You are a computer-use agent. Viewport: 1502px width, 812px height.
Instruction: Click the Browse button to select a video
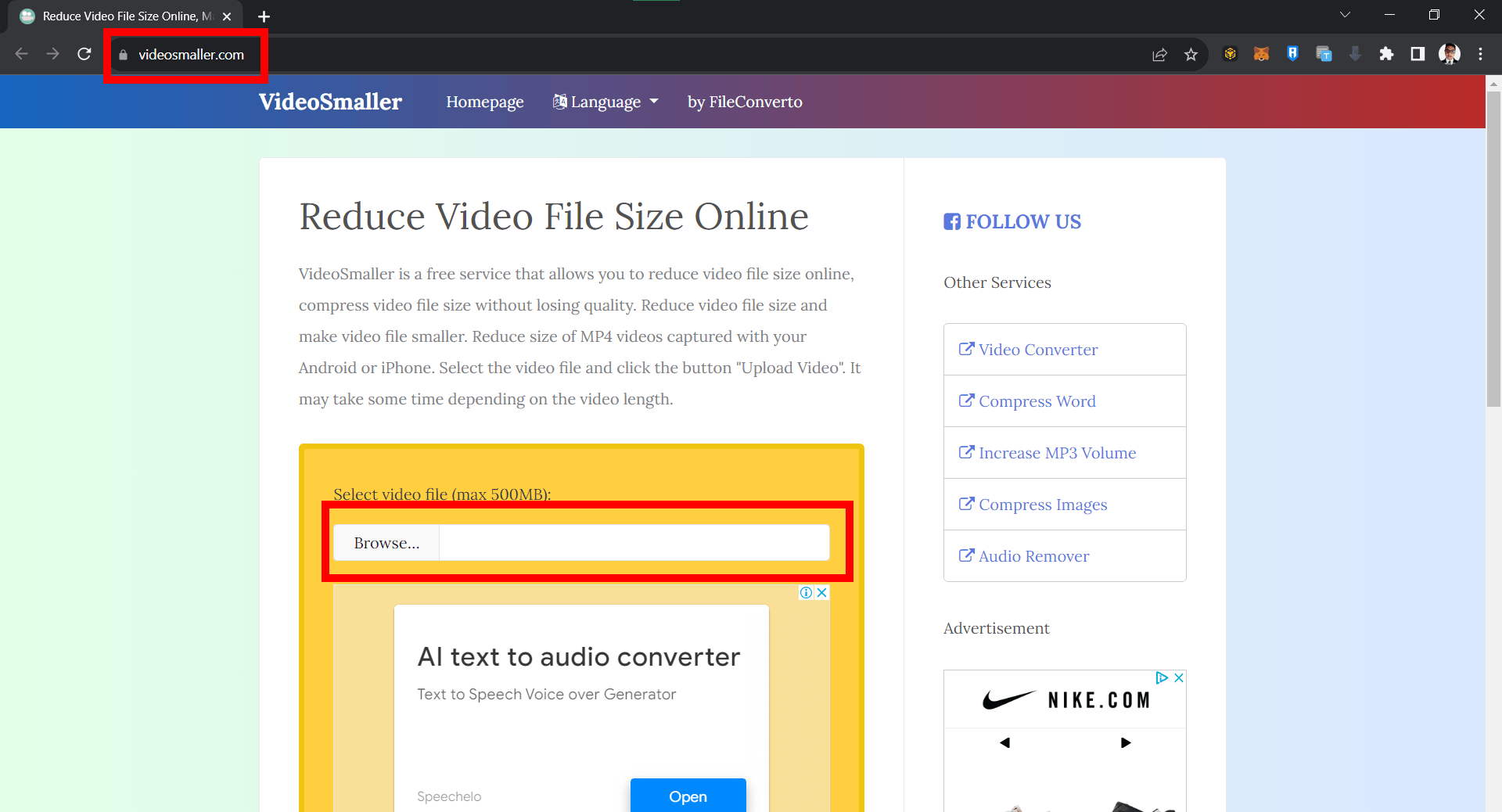click(x=386, y=542)
